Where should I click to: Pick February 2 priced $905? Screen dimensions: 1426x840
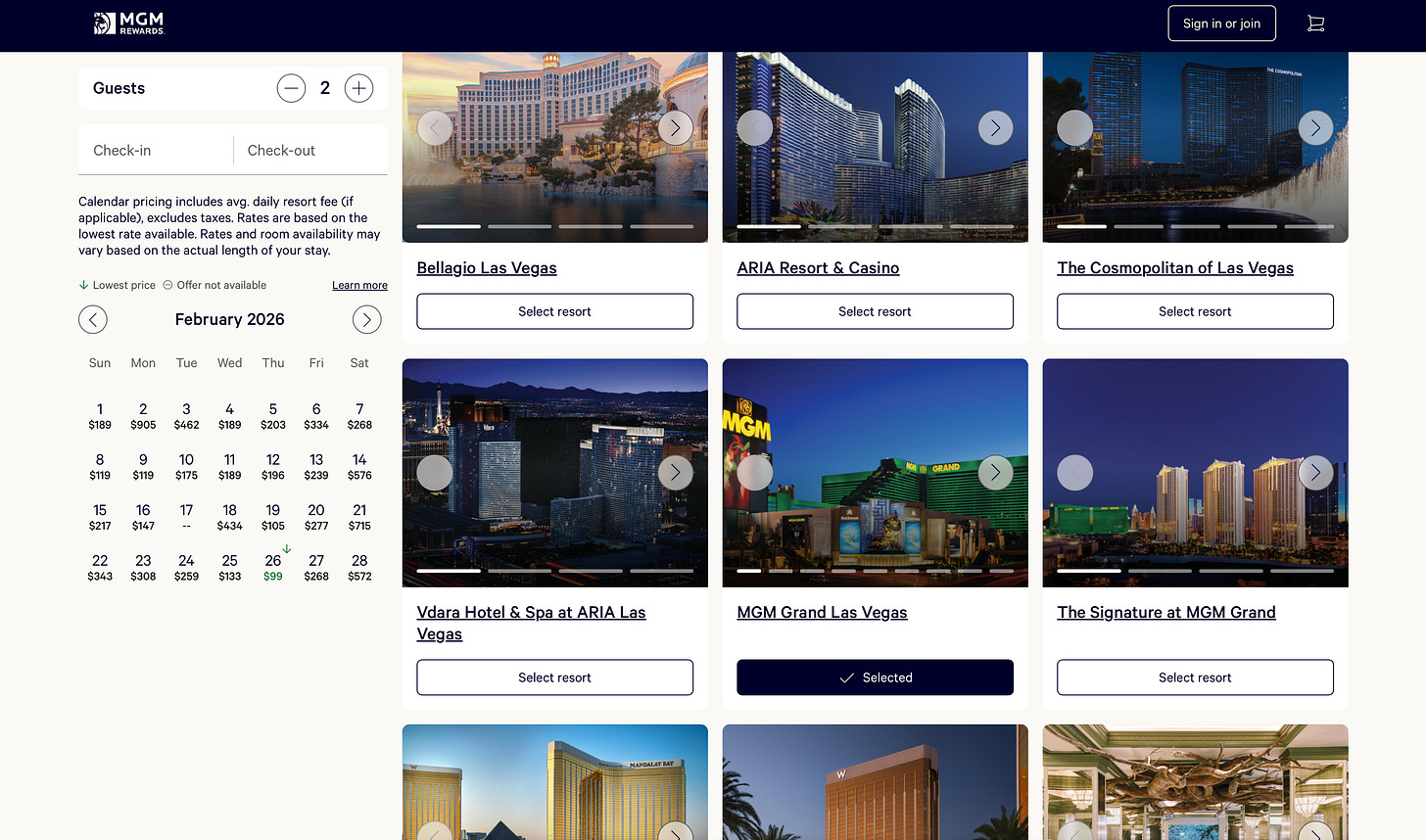click(x=143, y=416)
